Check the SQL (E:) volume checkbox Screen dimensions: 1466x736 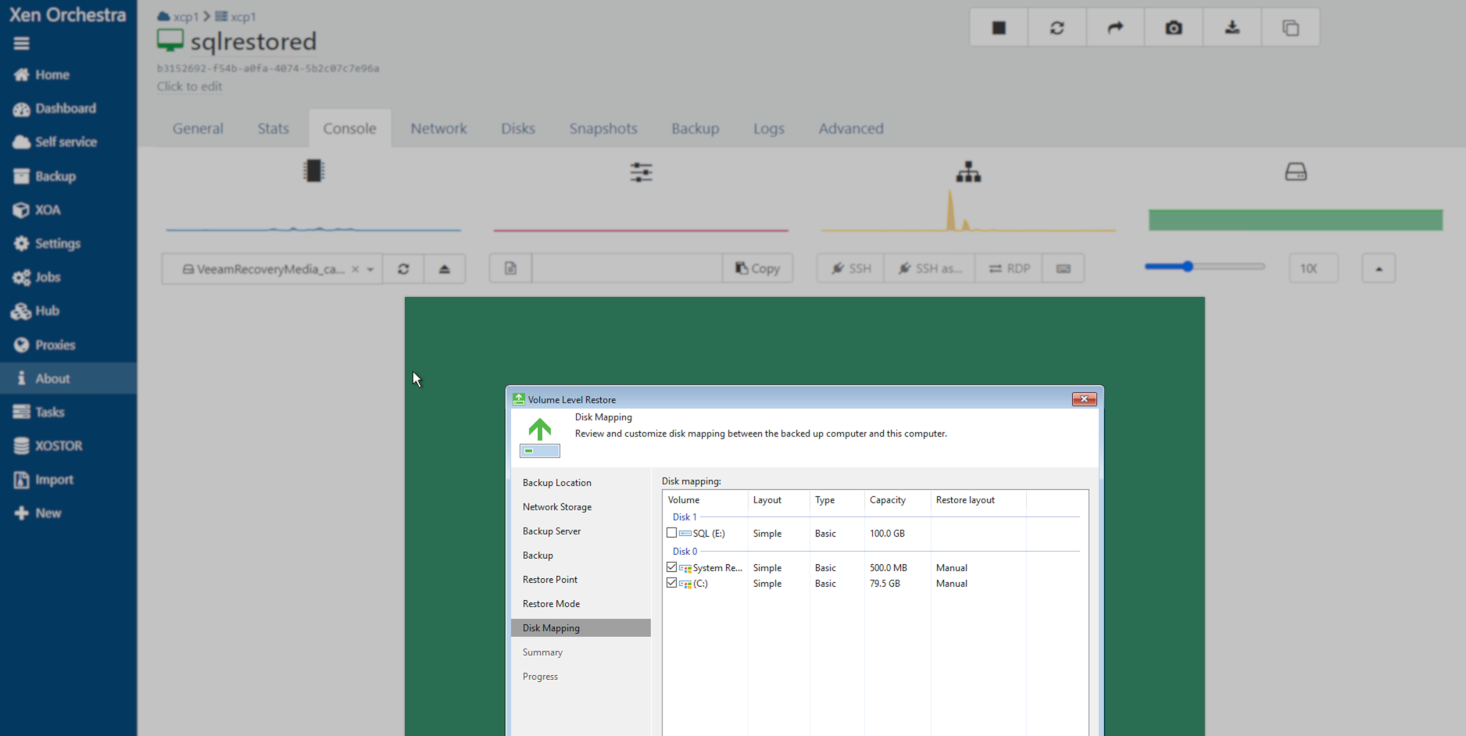(x=672, y=533)
